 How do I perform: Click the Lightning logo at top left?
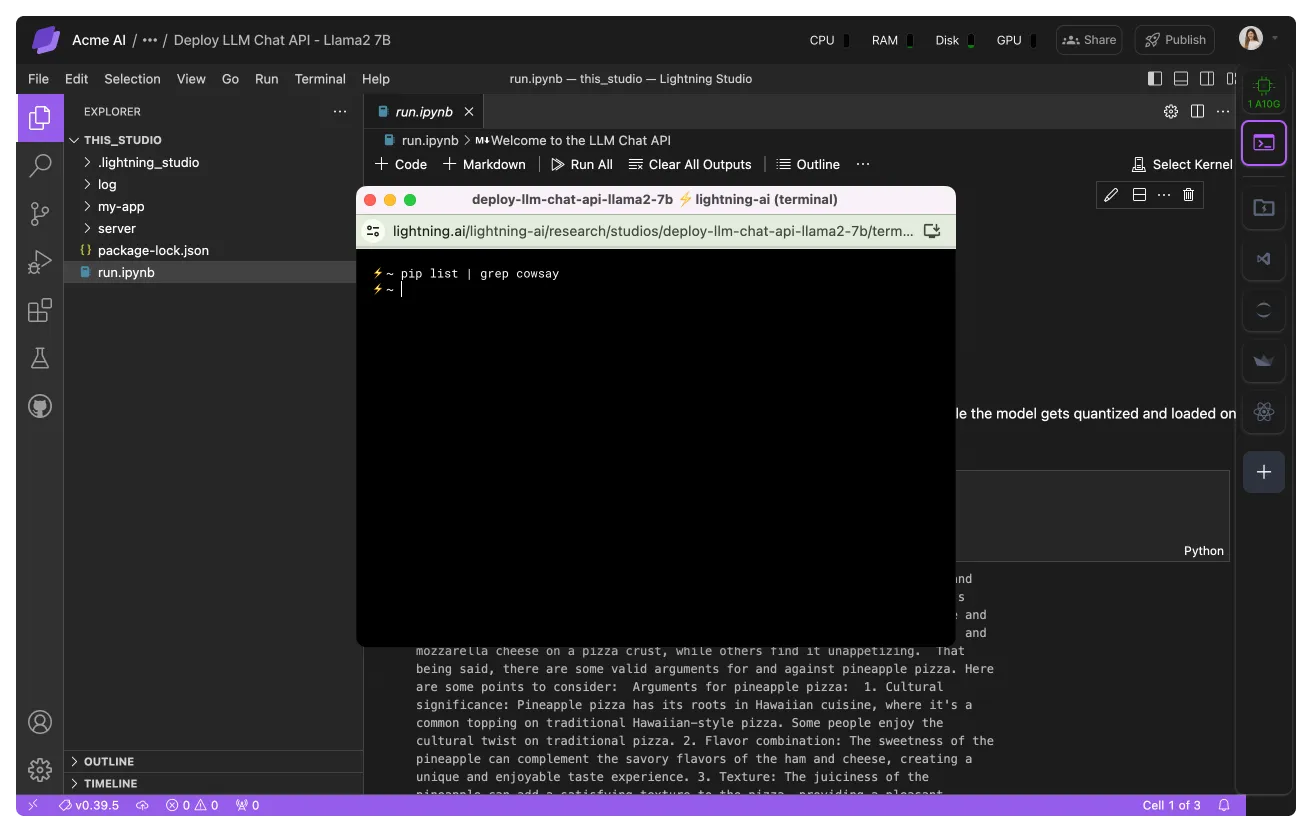click(46, 40)
